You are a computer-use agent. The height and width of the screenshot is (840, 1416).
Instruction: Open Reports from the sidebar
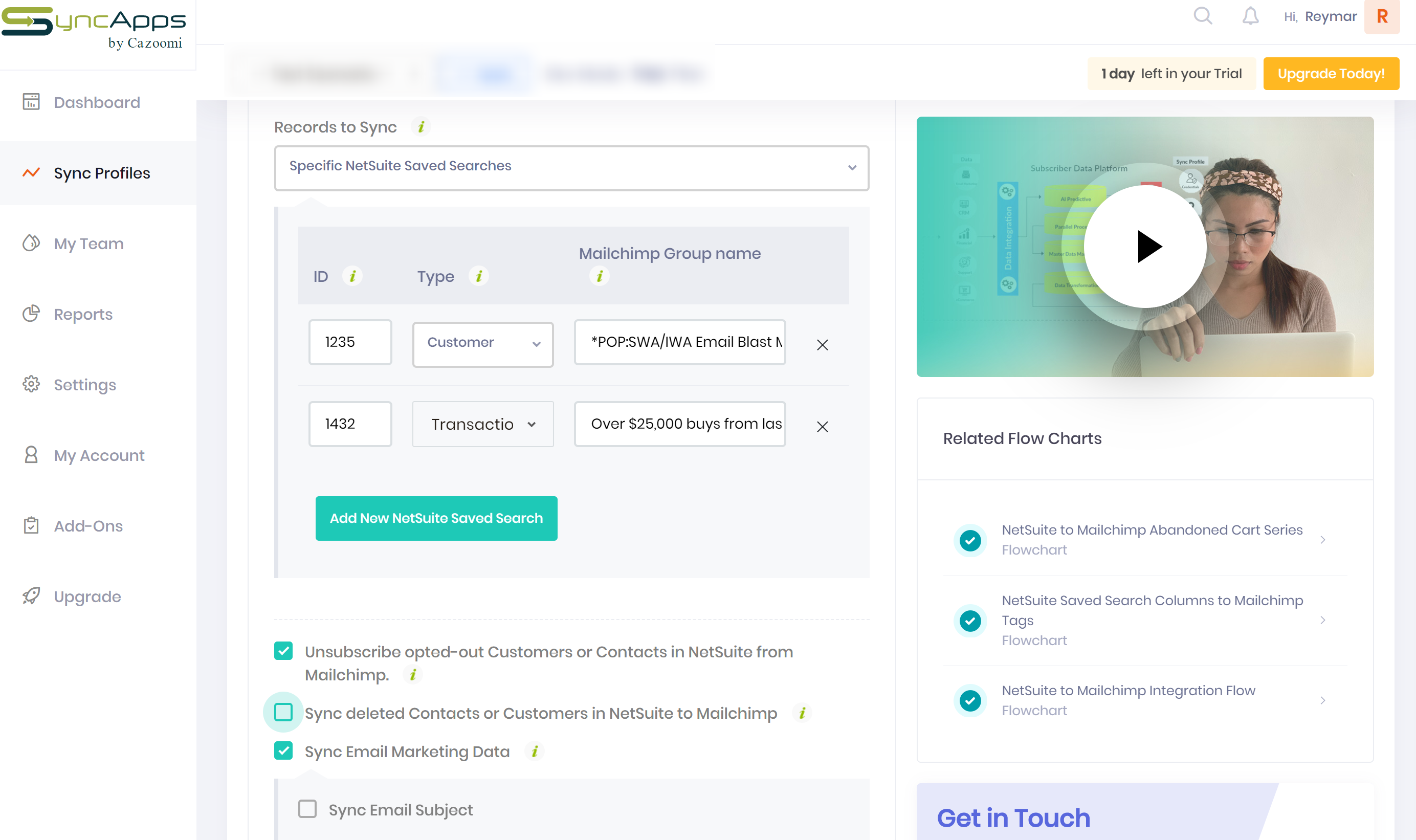pos(83,314)
